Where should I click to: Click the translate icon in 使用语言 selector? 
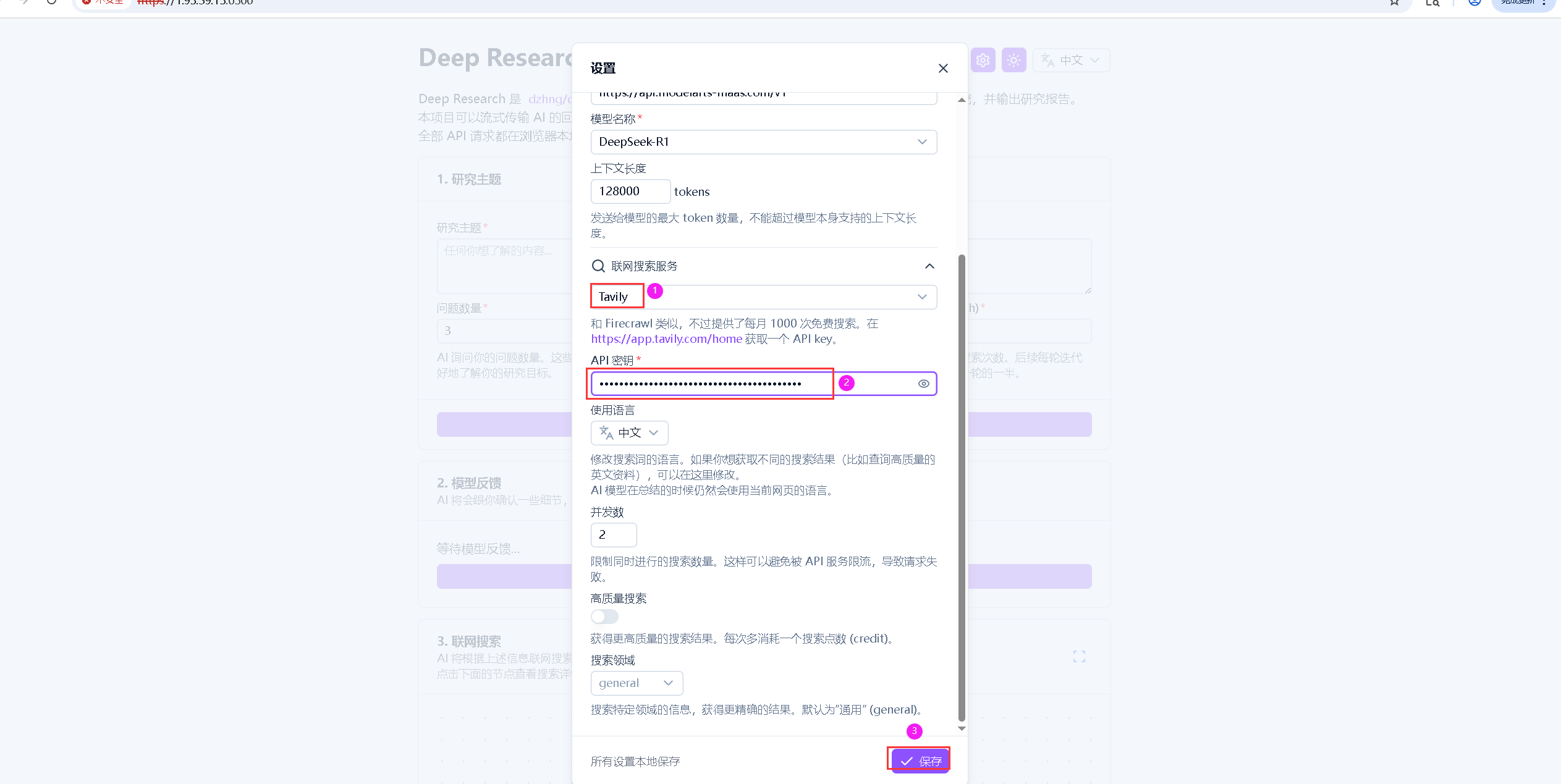coord(606,433)
